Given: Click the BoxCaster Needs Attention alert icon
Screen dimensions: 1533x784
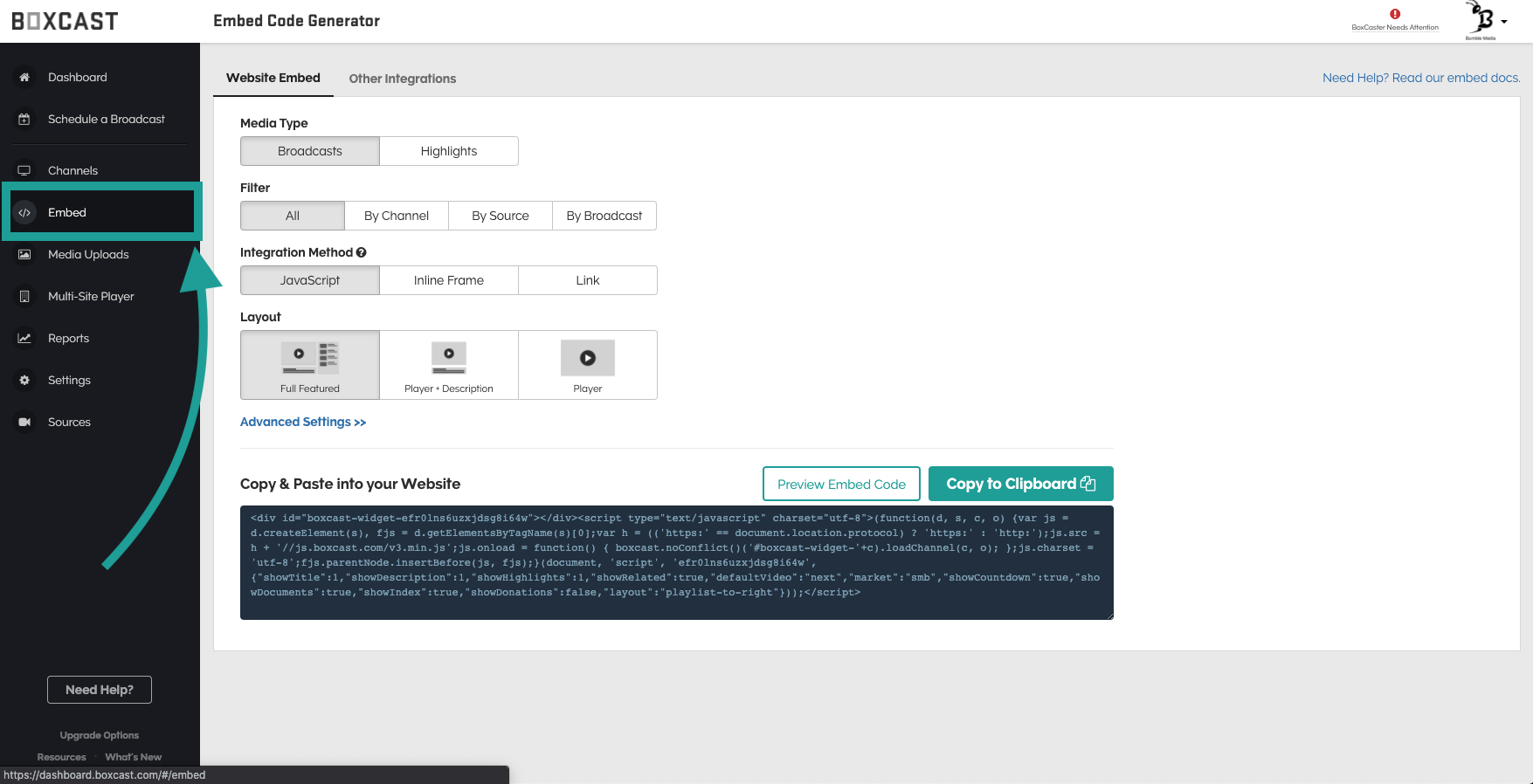Looking at the screenshot, I should pyautogui.click(x=1395, y=14).
